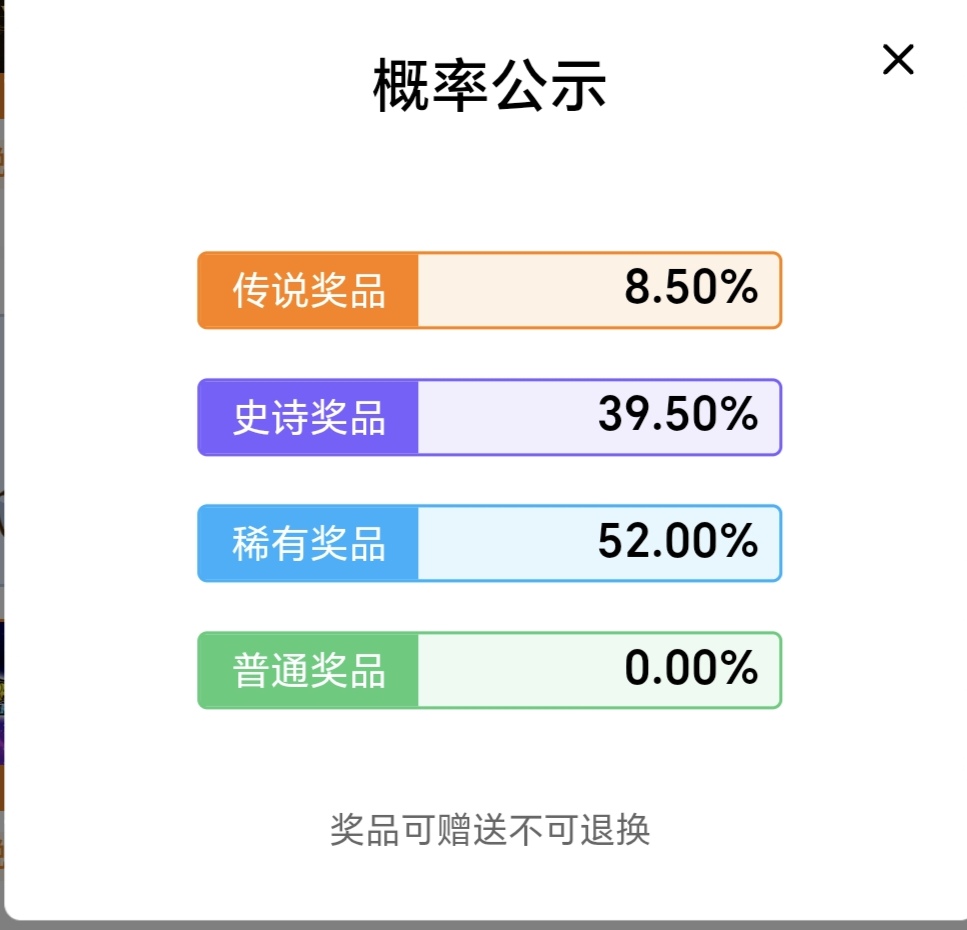967x930 pixels.
Task: Select the blue 稀有奖品 label
Action: tap(309, 543)
